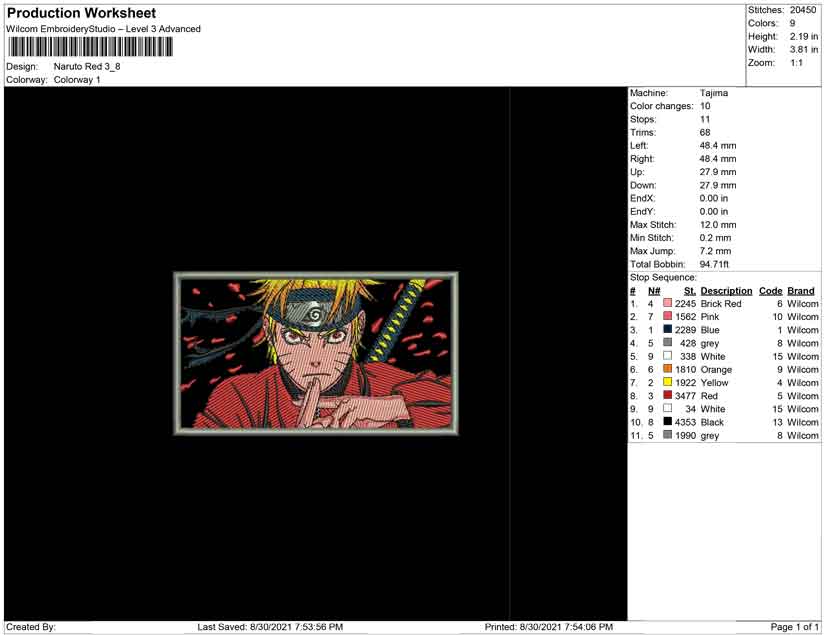Click the barcode under the worksheet title
This screenshot has width=825, height=635.
coord(90,47)
